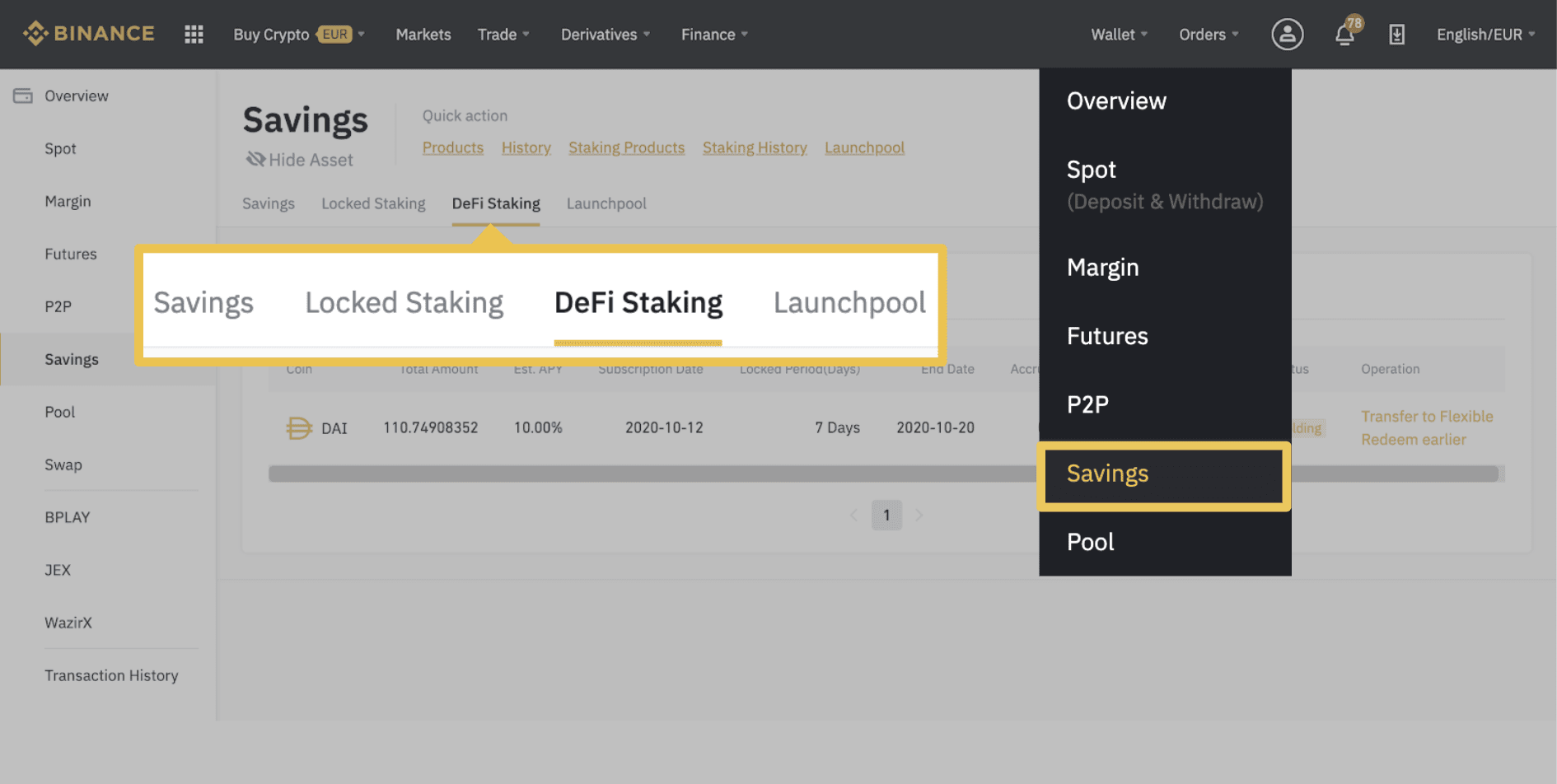Click the Binance logo

88,34
